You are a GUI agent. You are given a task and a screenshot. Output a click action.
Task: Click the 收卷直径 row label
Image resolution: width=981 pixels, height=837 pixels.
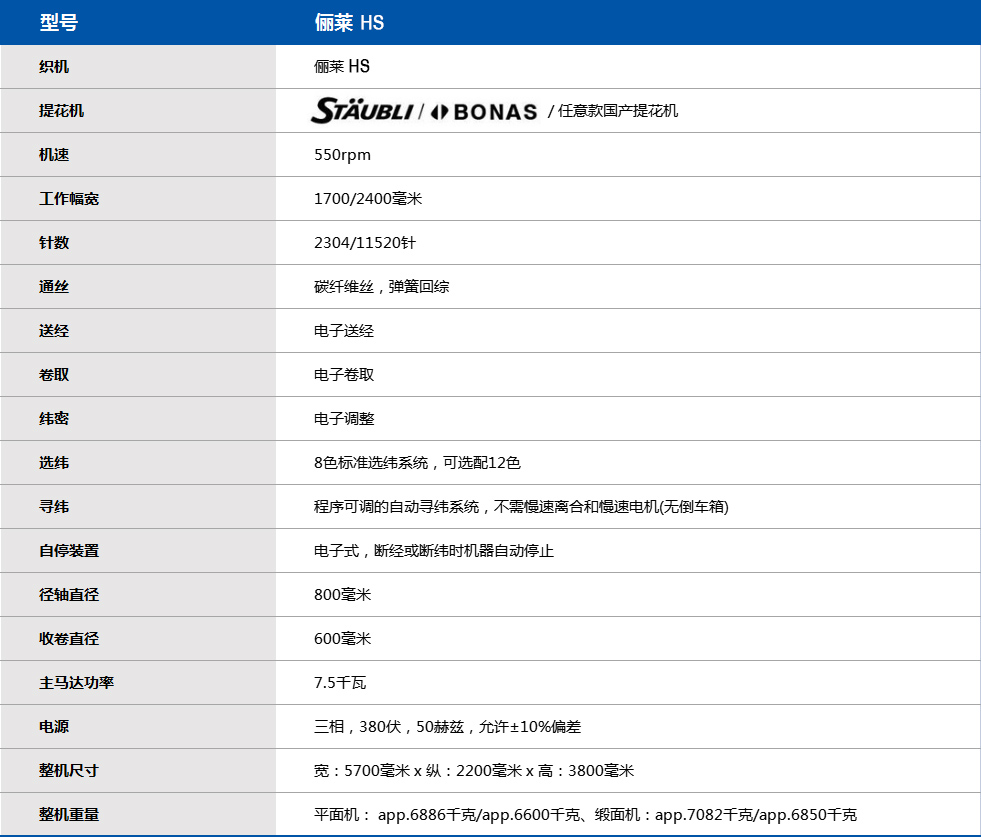(x=69, y=639)
